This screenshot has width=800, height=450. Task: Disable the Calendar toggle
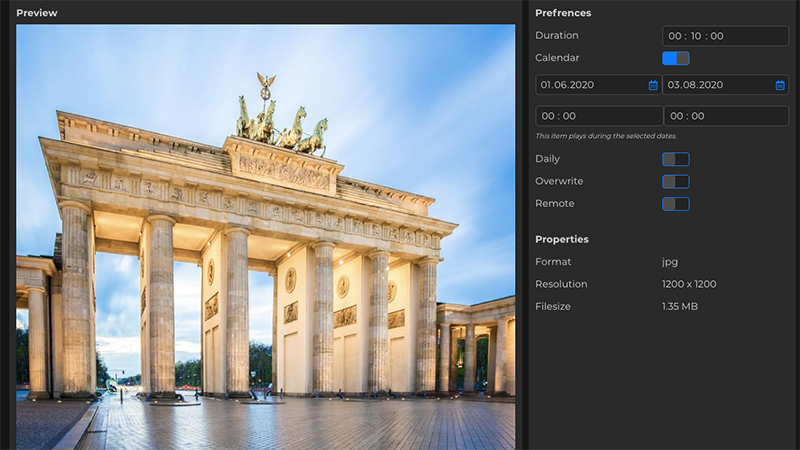click(x=675, y=58)
